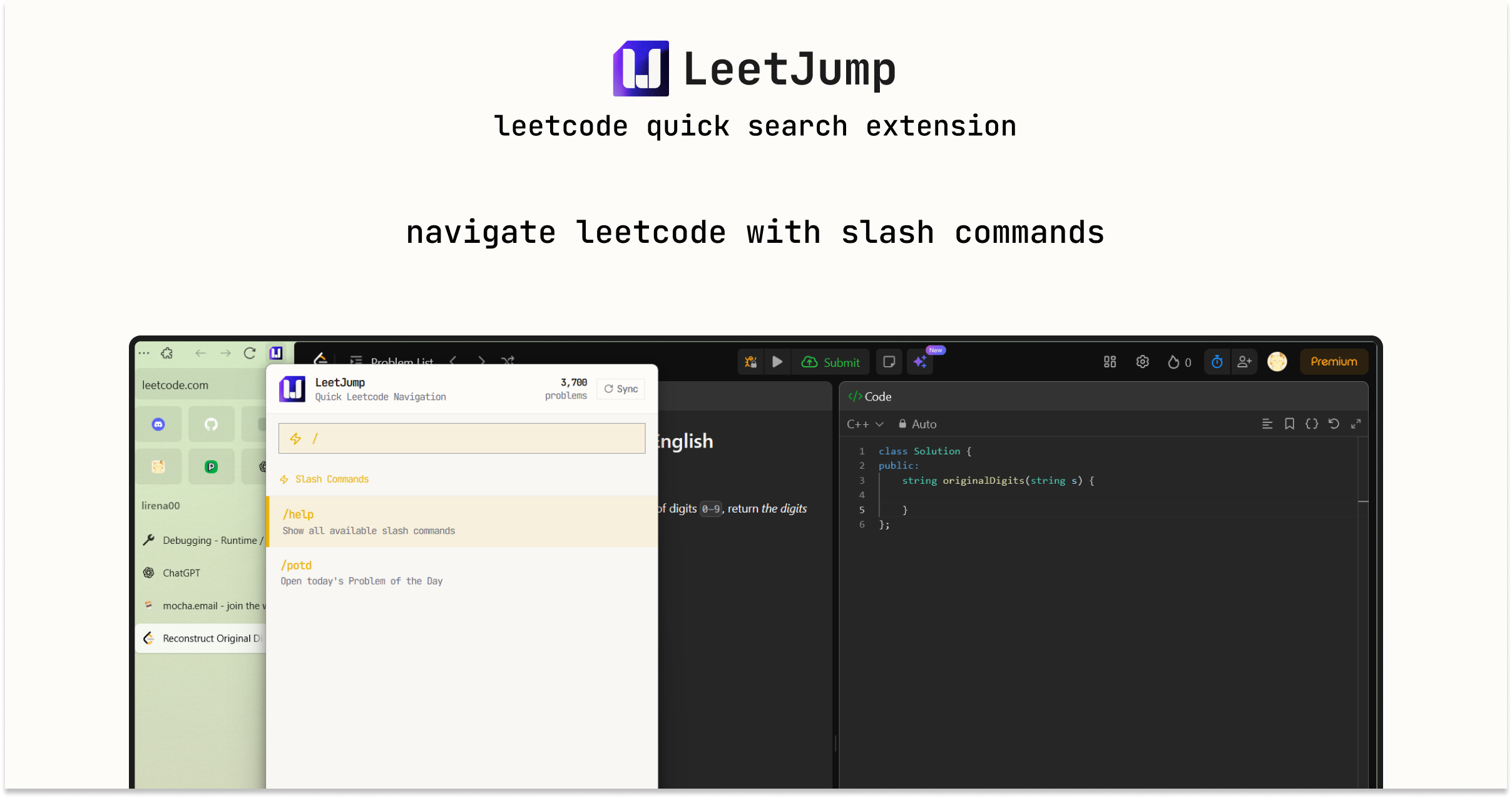Check the daily streak flame counter
The image size is (1512, 798).
(x=1178, y=362)
